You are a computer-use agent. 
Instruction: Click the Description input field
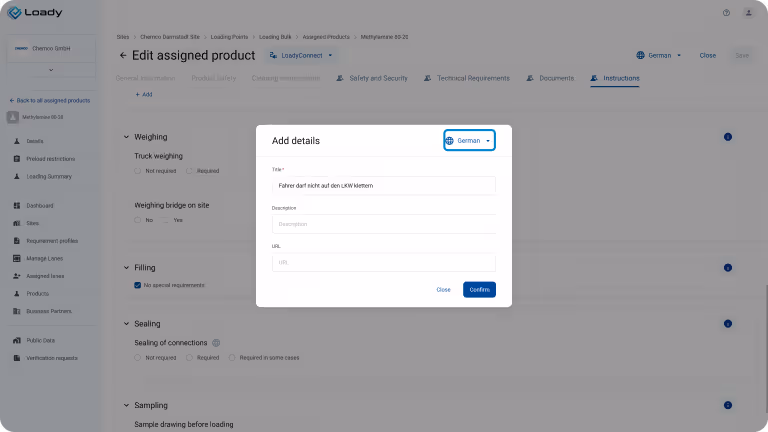click(x=384, y=224)
